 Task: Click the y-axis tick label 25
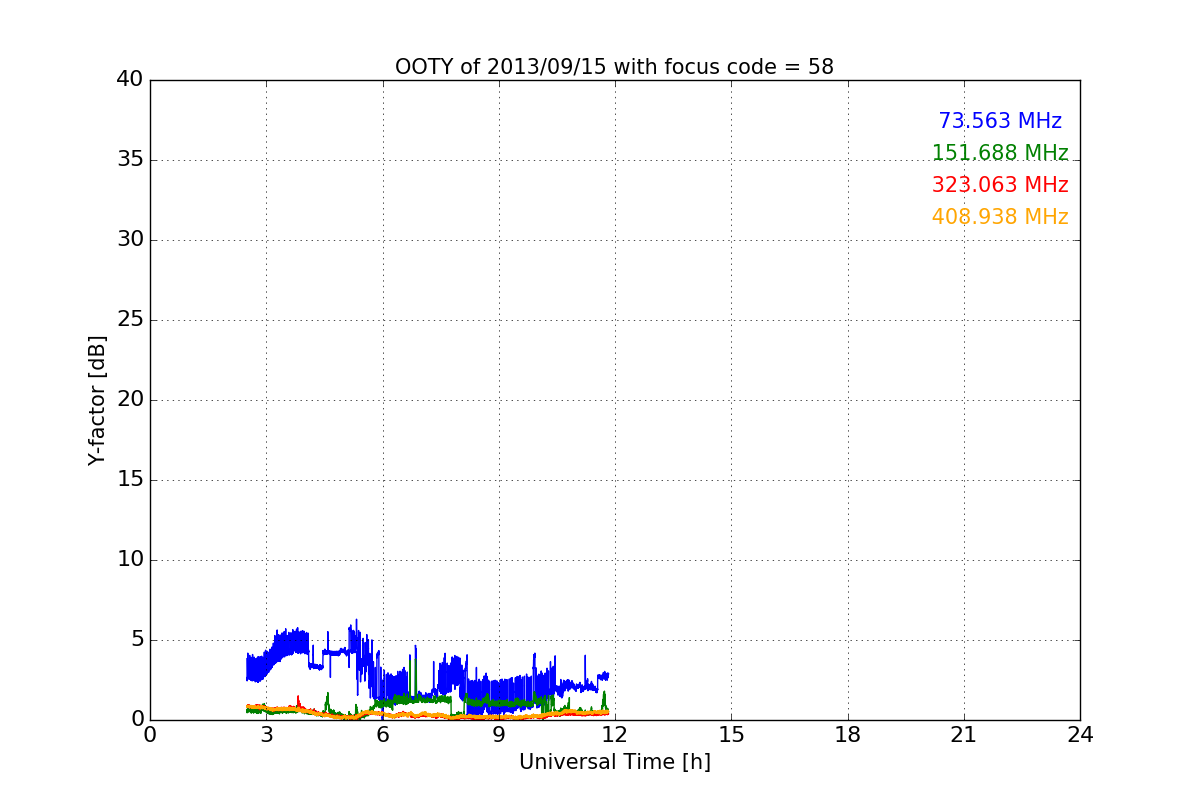pos(130,320)
